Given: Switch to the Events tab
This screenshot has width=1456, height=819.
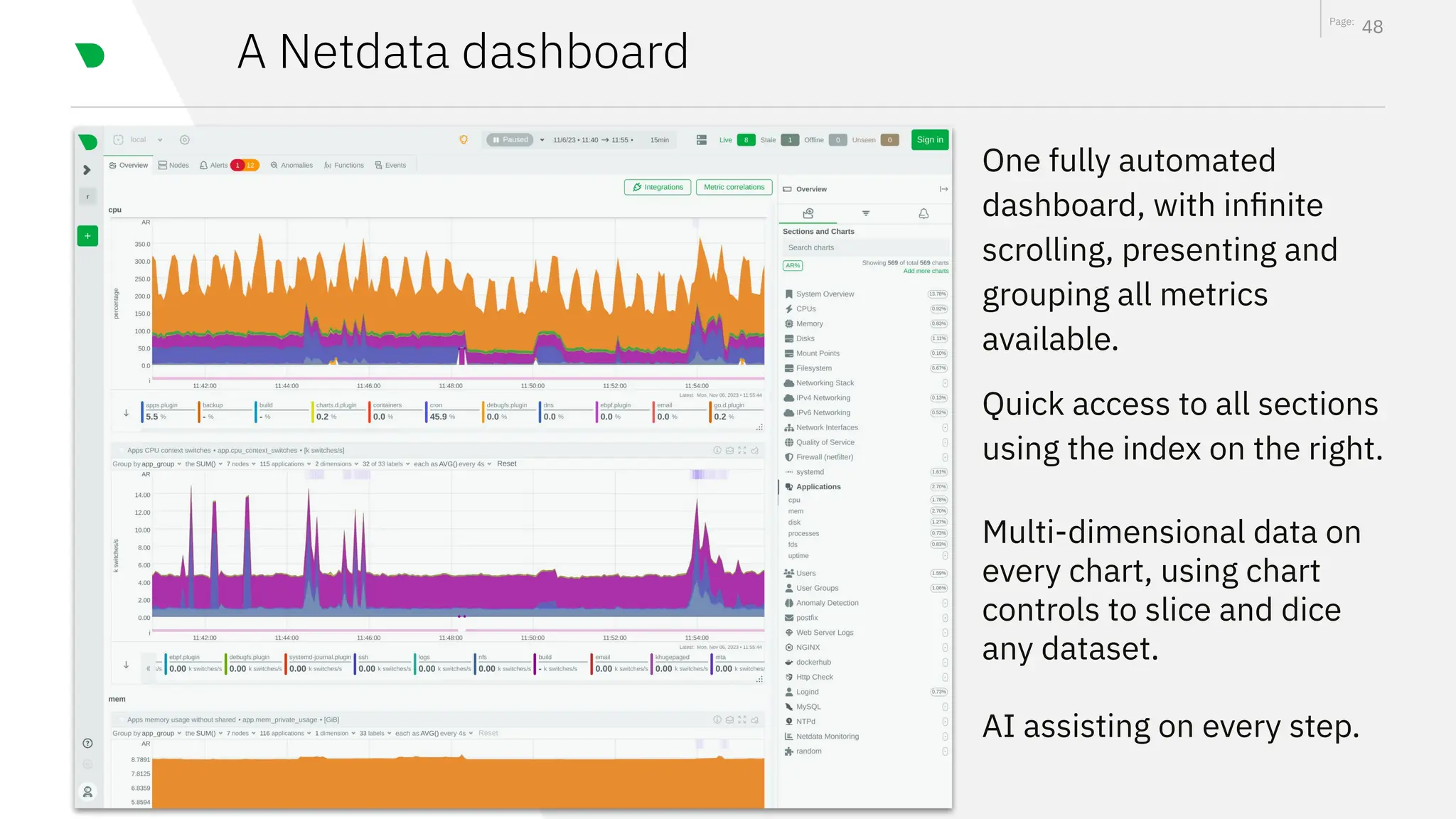Looking at the screenshot, I should (390, 166).
